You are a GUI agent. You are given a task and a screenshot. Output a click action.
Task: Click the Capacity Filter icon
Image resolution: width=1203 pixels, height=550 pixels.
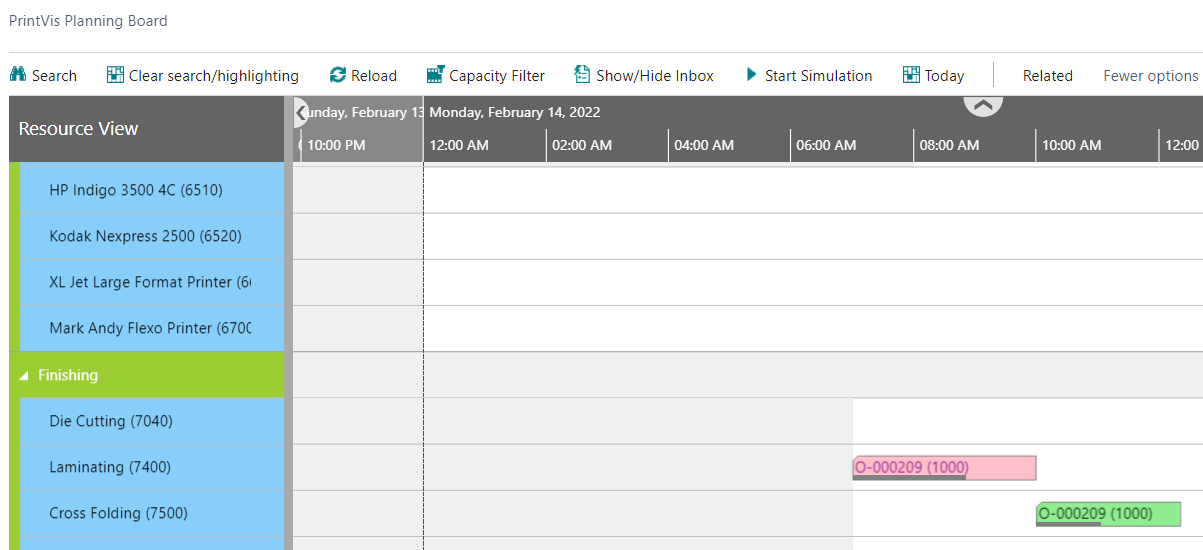tap(435, 75)
